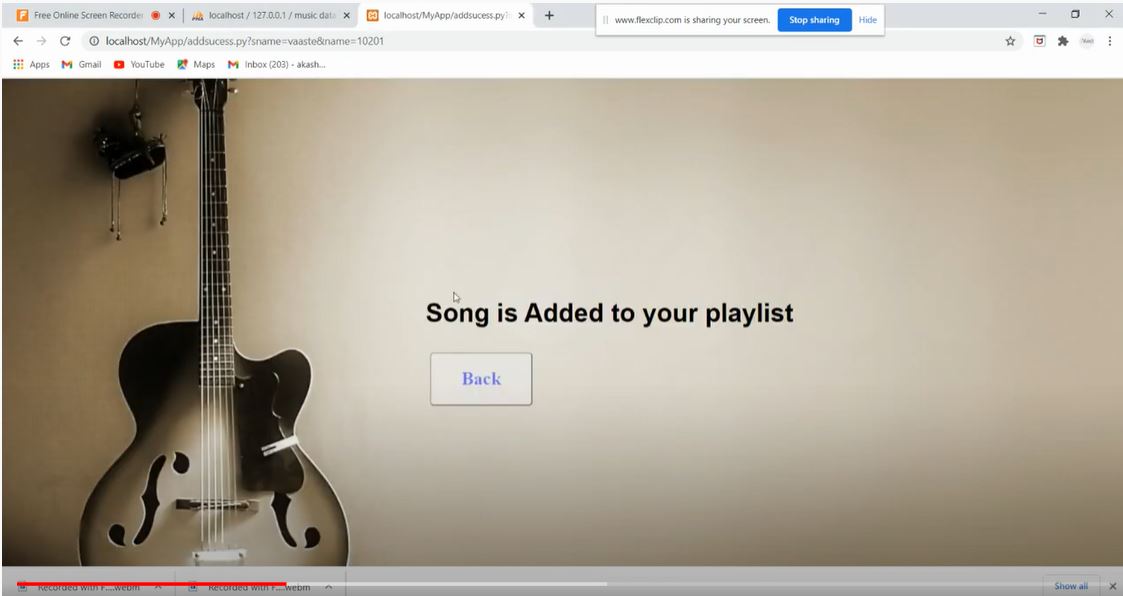This screenshot has width=1123, height=596.
Task: Open the YouTube bookmark
Action: click(x=140, y=63)
